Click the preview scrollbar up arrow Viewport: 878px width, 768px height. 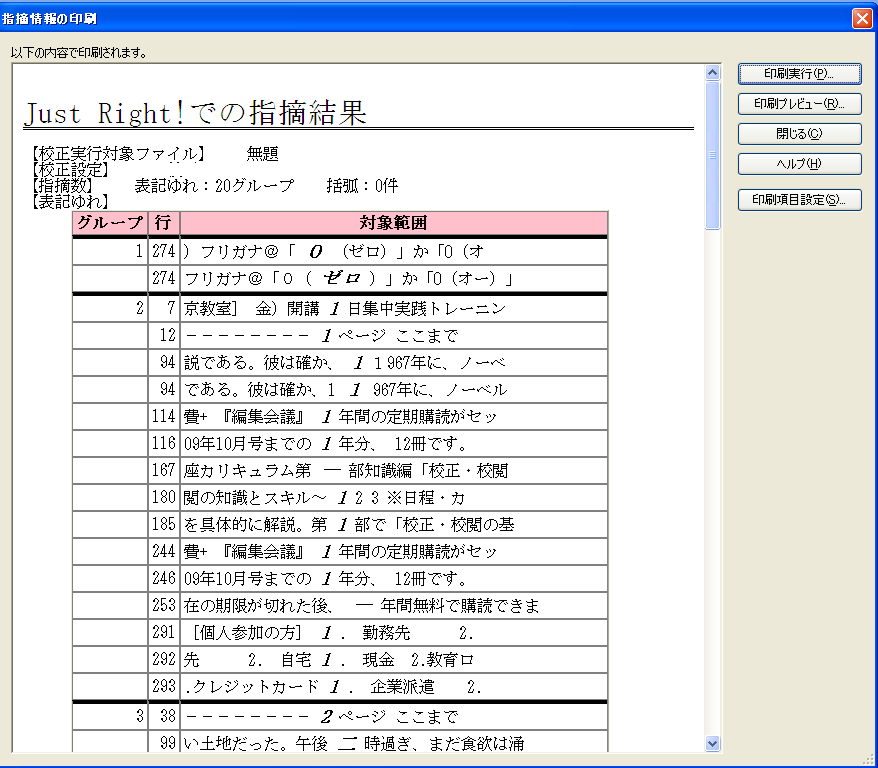712,73
